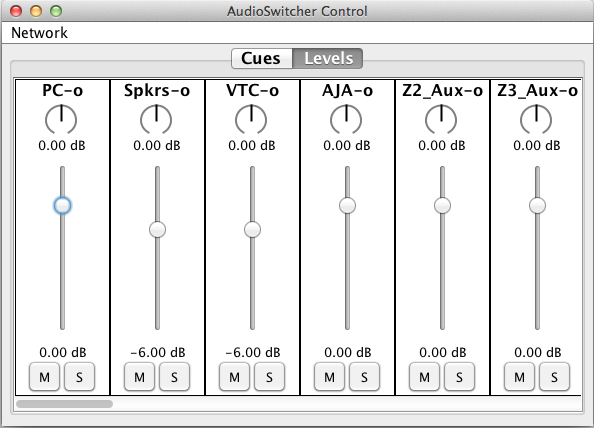Click the AJA-o pan knob

[346, 120]
